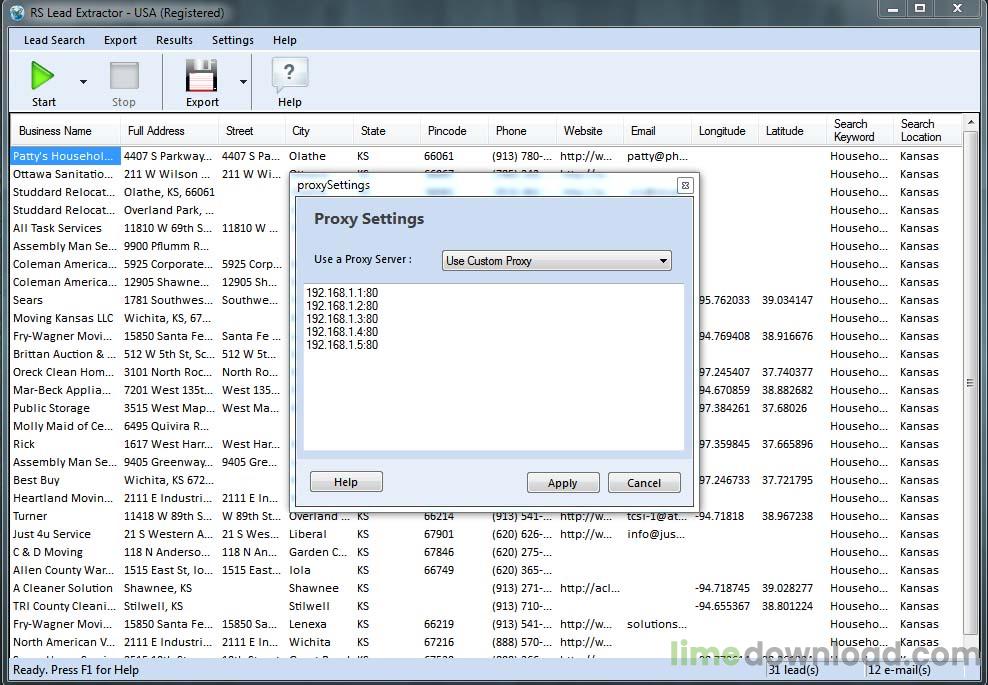This screenshot has width=988, height=685.
Task: Open the Settings menu
Action: point(232,40)
